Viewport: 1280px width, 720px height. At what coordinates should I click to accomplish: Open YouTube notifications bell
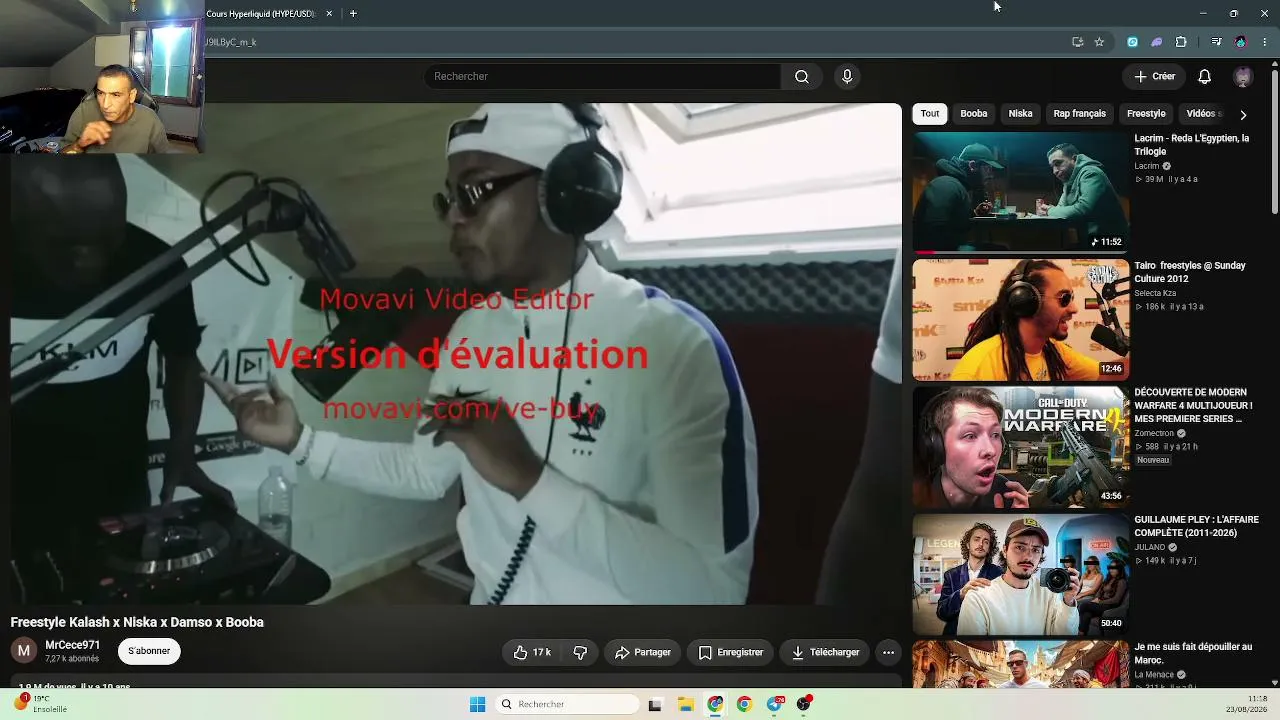point(1204,77)
